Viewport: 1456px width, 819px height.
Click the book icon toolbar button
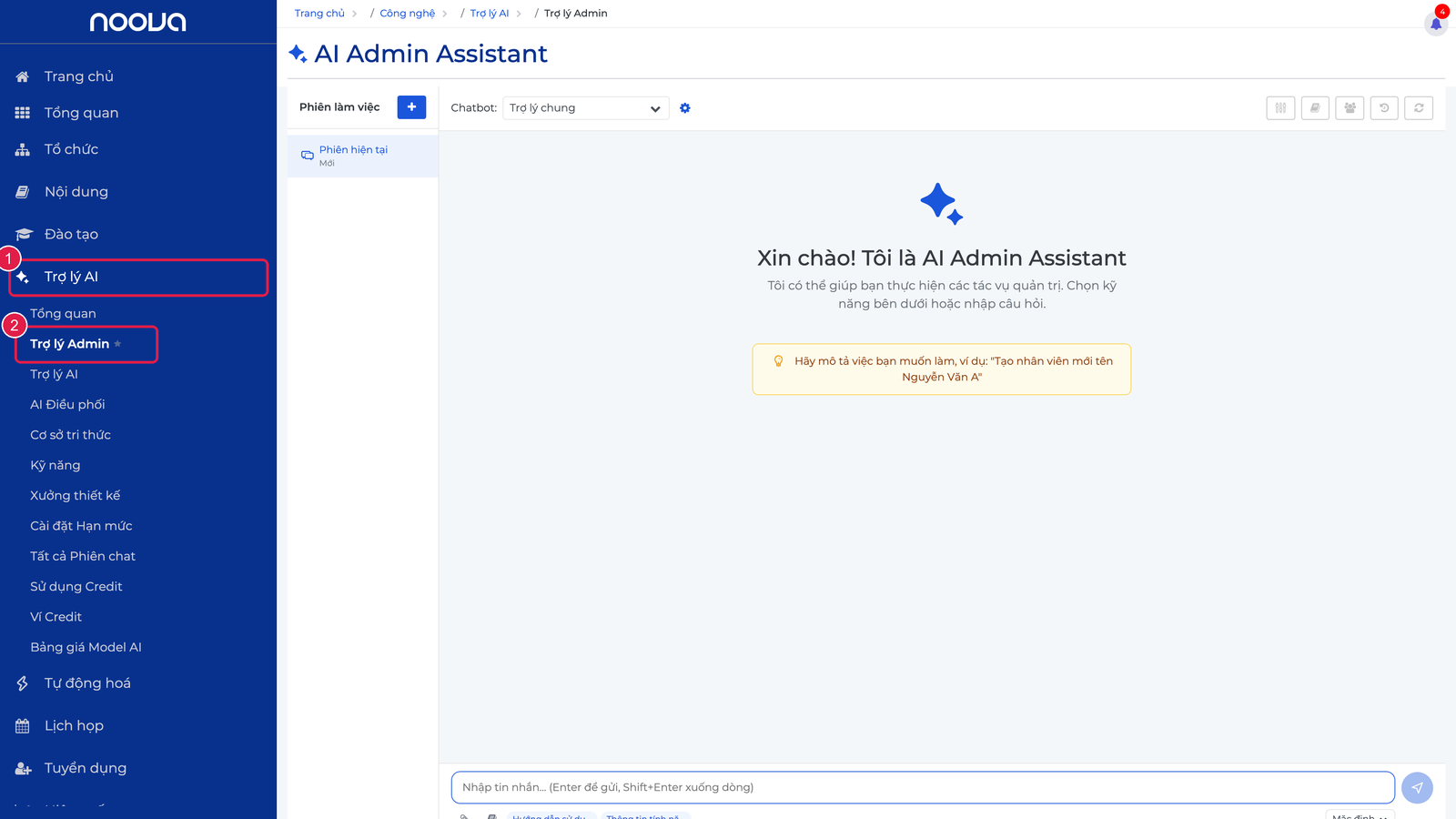pyautogui.click(x=1315, y=107)
